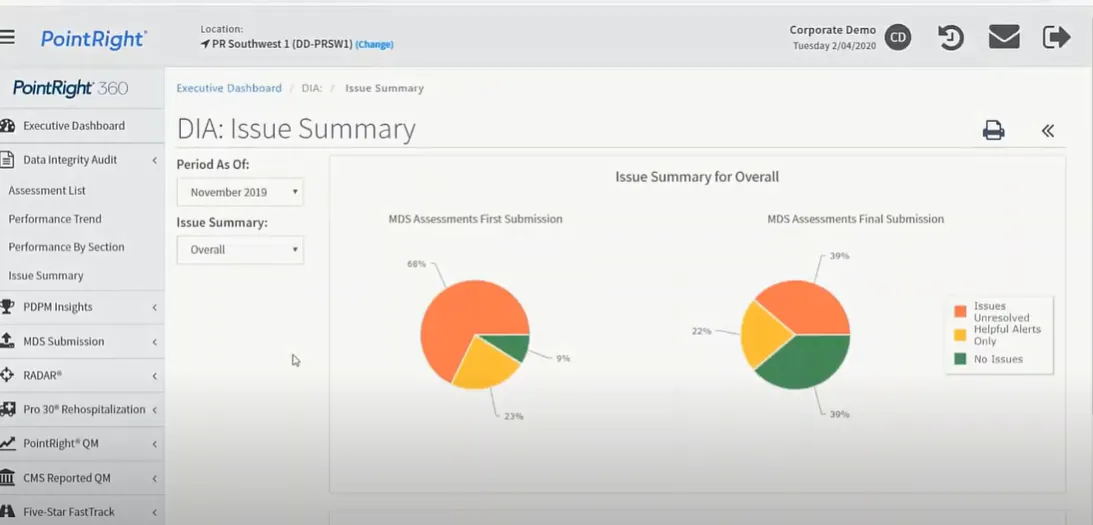The height and width of the screenshot is (525, 1093).
Task: Click the RADAR crosshair icon
Action: click(8, 375)
